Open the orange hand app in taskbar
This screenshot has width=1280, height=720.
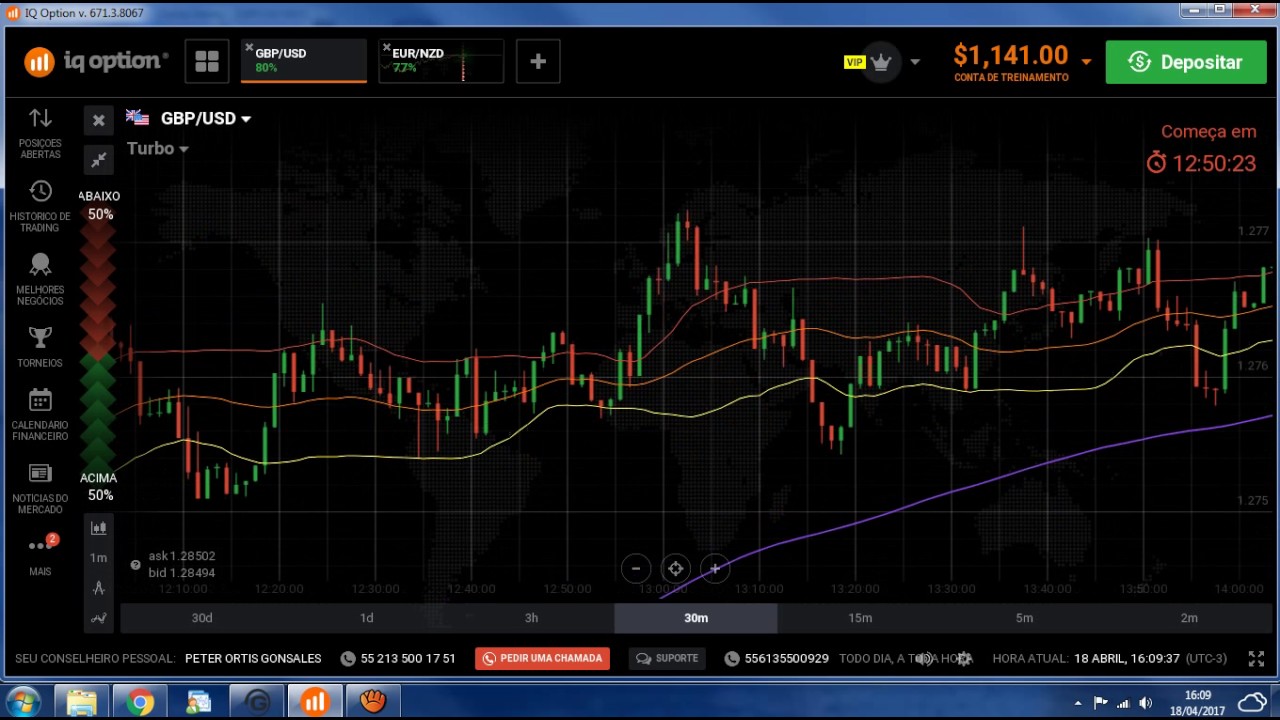(373, 702)
